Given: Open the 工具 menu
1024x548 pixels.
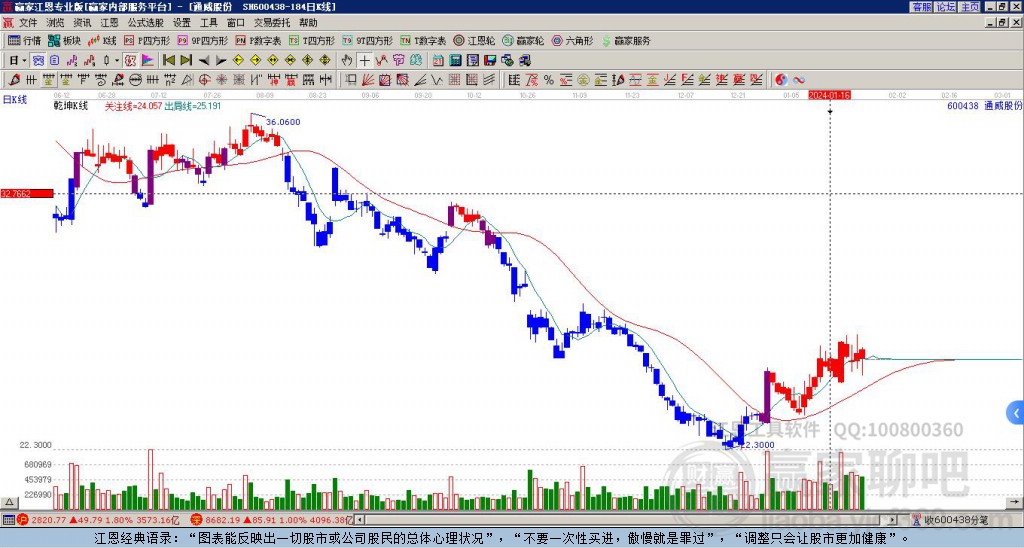Looking at the screenshot, I should pos(209,23).
